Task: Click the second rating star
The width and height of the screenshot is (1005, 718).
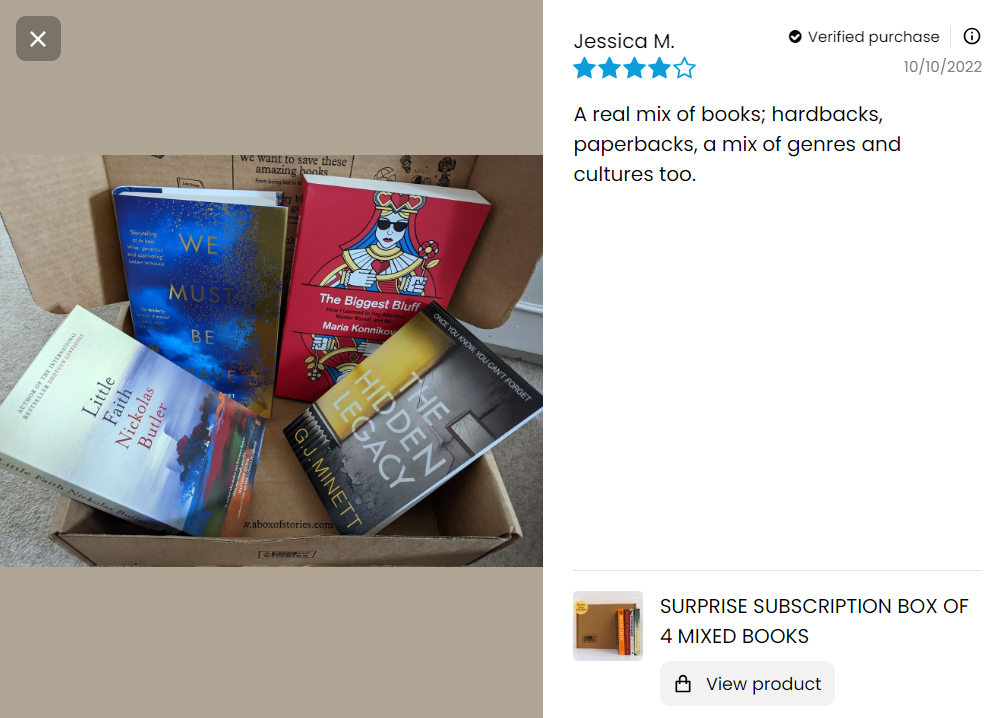Action: click(x=610, y=67)
